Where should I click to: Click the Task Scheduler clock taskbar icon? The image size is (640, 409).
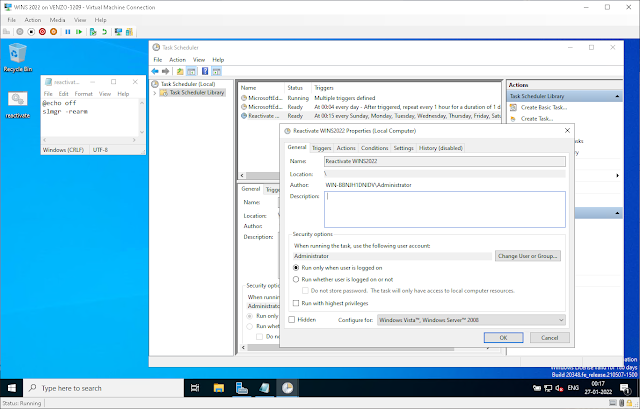[x=287, y=388]
